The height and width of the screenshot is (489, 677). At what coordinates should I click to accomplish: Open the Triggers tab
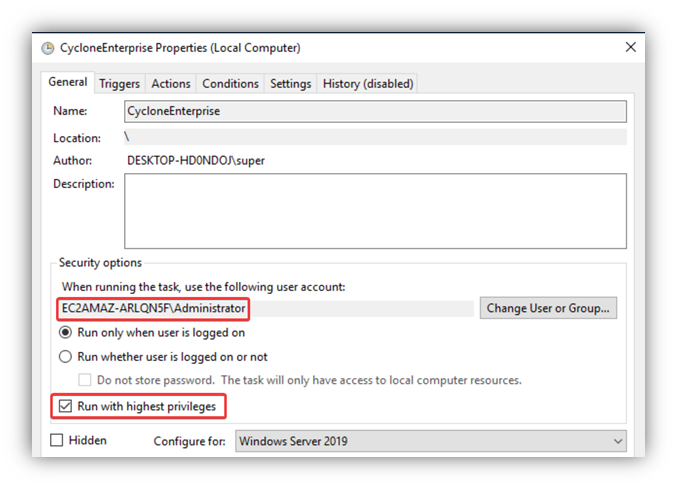click(x=119, y=84)
